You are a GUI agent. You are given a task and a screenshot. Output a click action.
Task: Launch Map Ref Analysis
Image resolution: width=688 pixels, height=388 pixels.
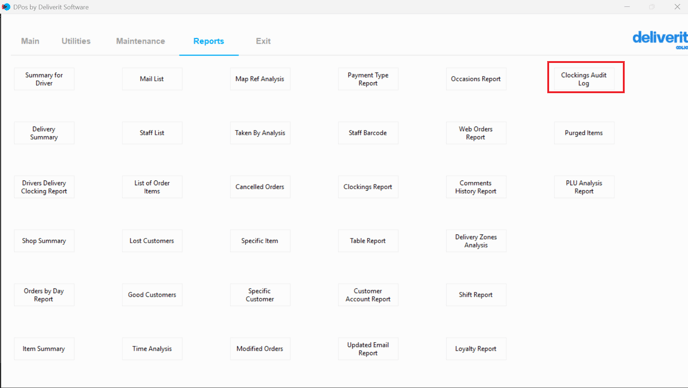(x=260, y=79)
